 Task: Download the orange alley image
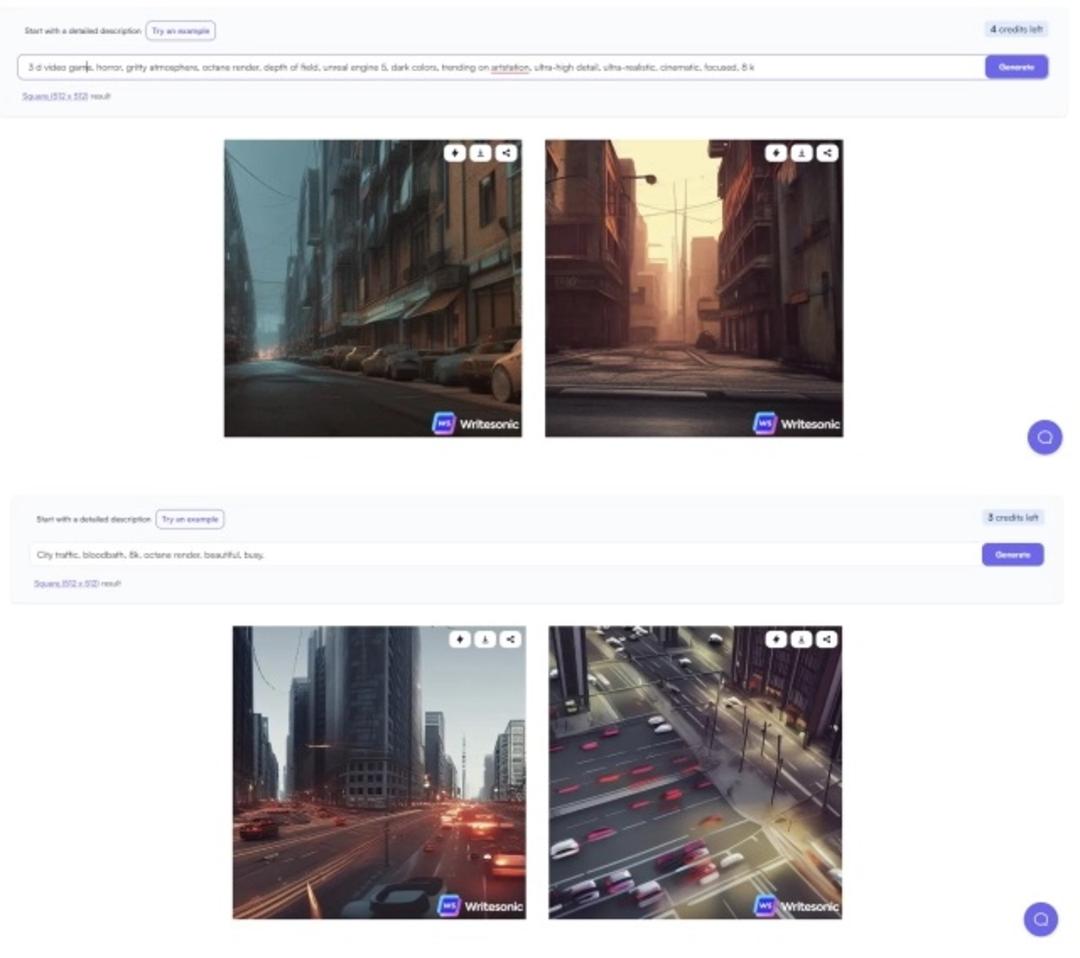click(801, 153)
